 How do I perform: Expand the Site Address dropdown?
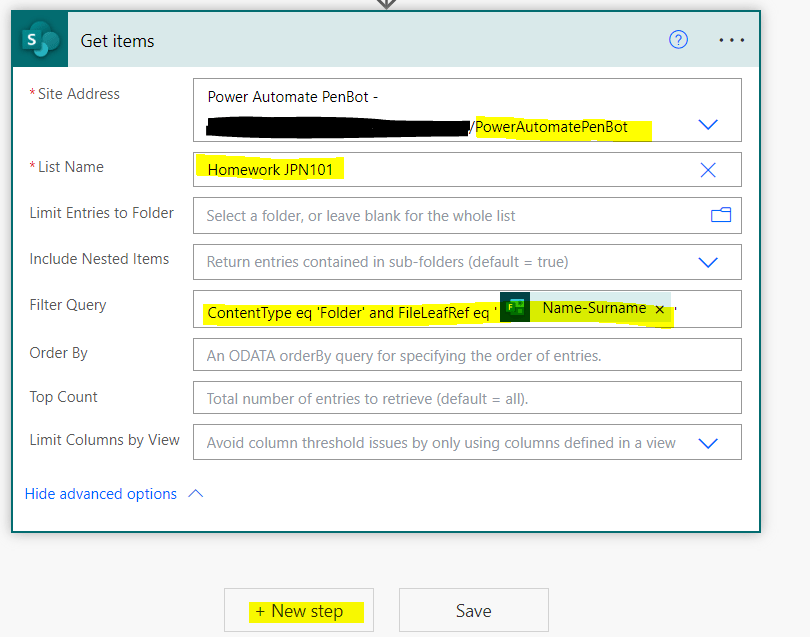coord(708,125)
